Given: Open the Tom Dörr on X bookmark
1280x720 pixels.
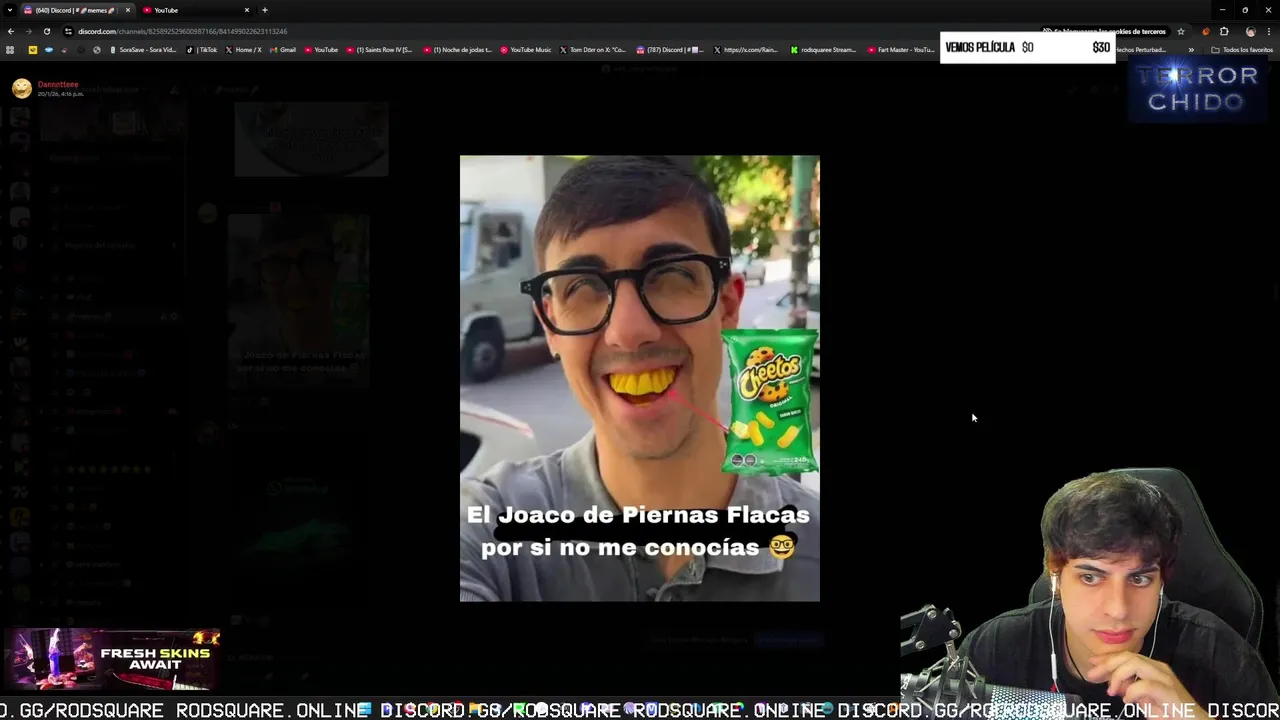Looking at the screenshot, I should point(593,49).
